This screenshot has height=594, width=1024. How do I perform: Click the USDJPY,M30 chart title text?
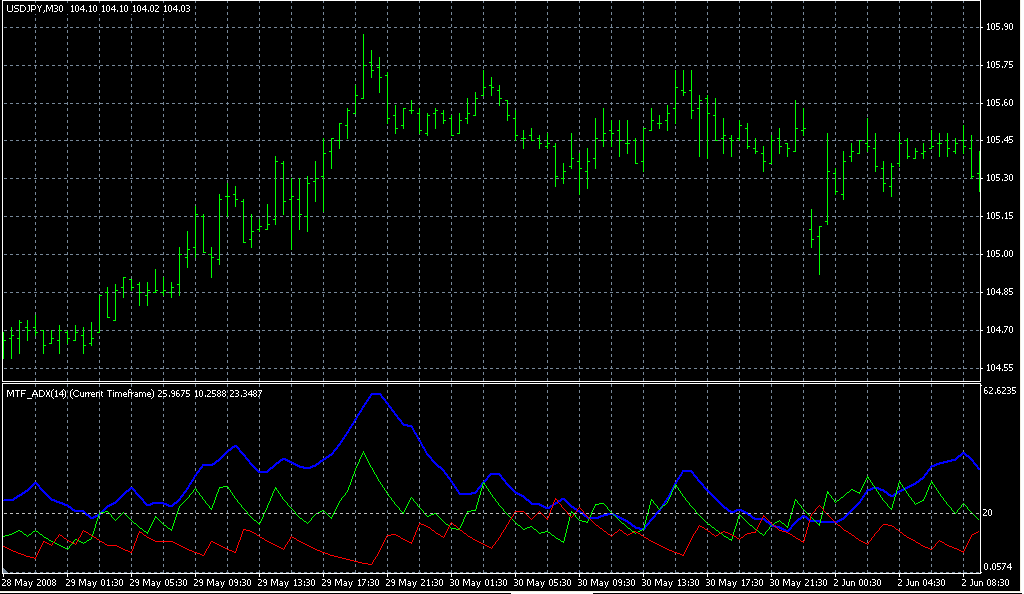point(34,8)
